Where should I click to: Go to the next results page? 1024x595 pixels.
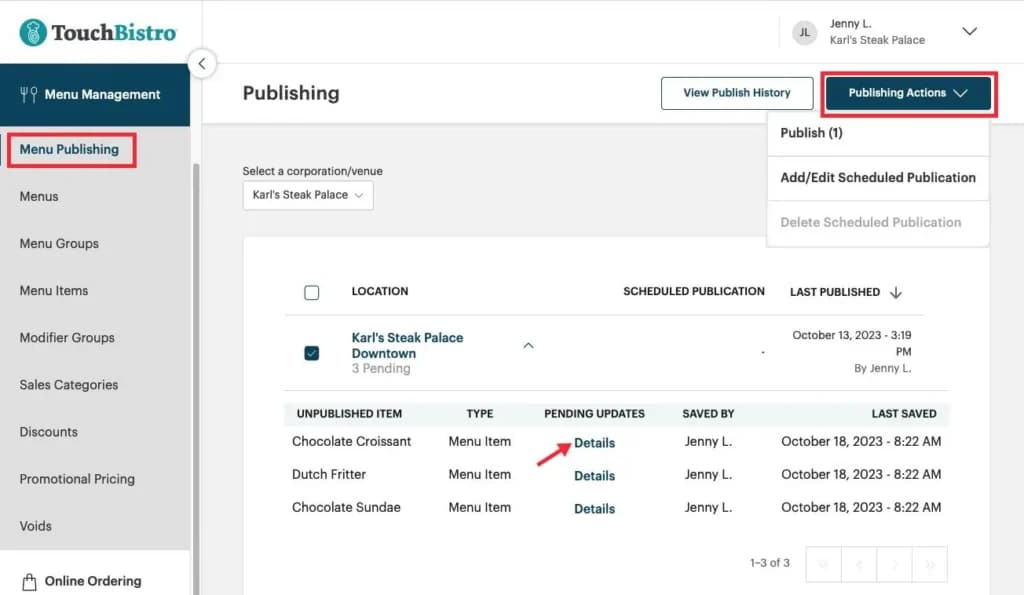[x=894, y=564]
